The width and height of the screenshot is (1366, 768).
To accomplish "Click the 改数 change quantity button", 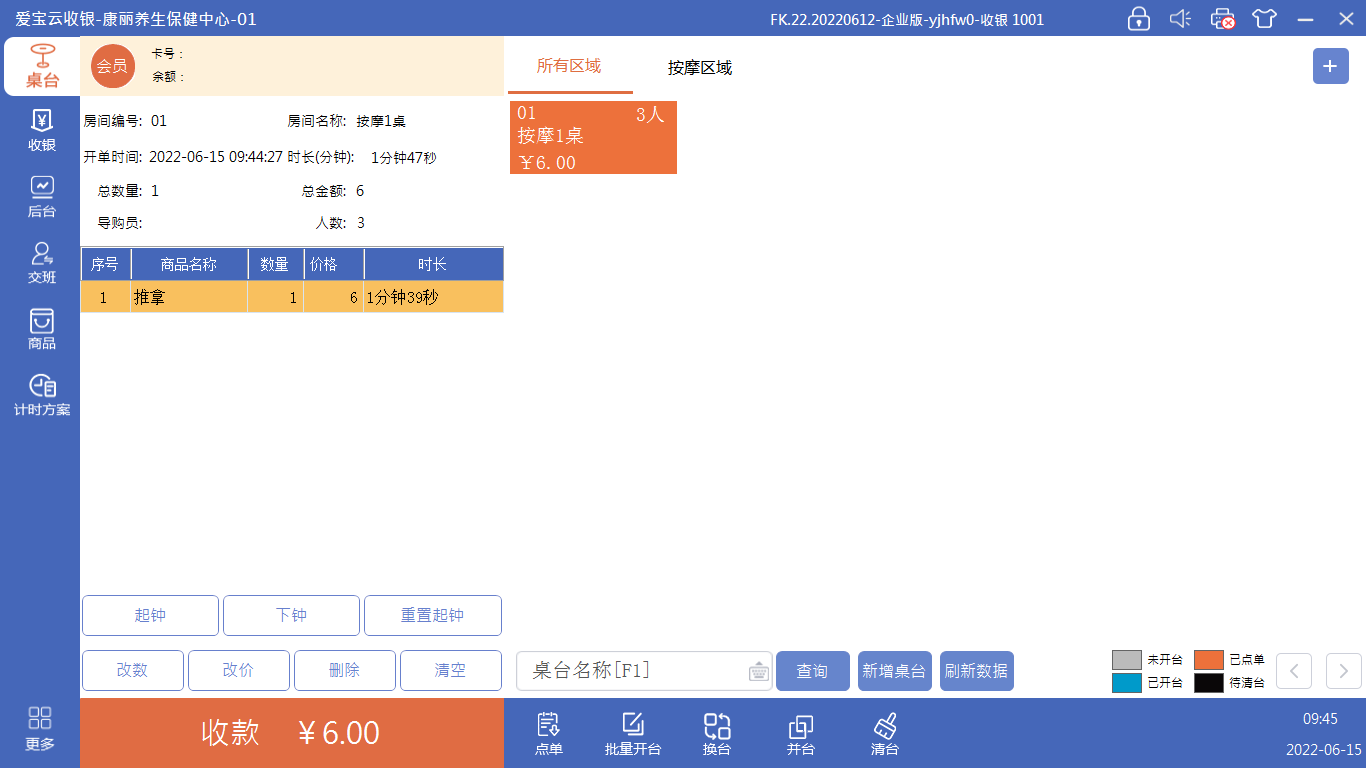I will [133, 670].
